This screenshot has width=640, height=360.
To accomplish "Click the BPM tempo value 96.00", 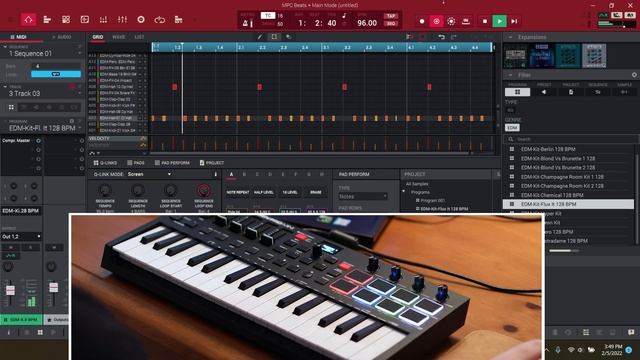I will 367,23.
